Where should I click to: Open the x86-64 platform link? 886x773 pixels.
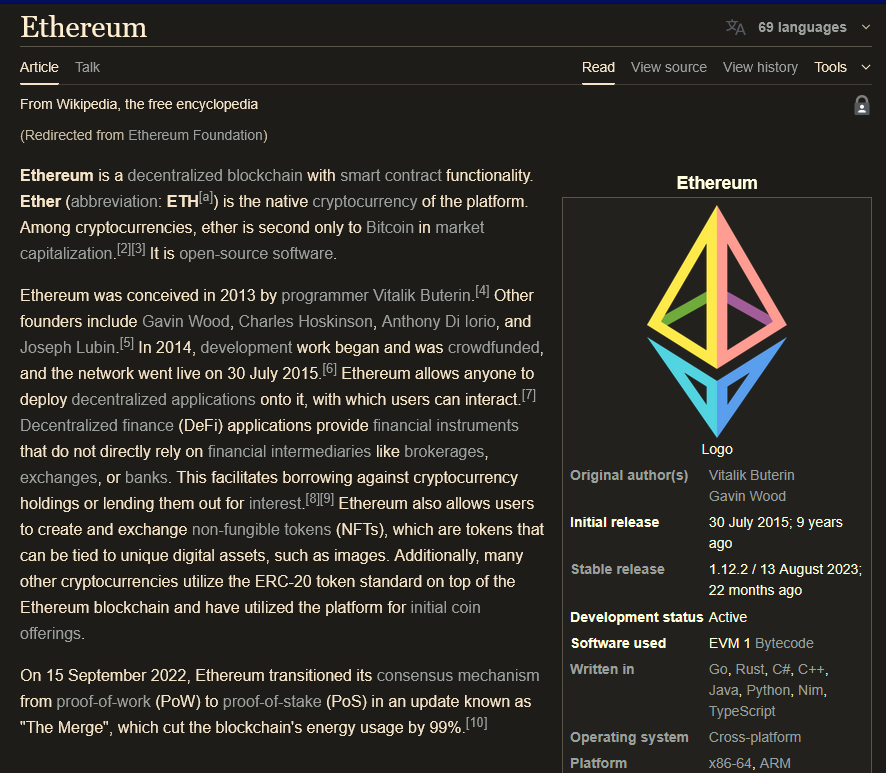(730, 763)
